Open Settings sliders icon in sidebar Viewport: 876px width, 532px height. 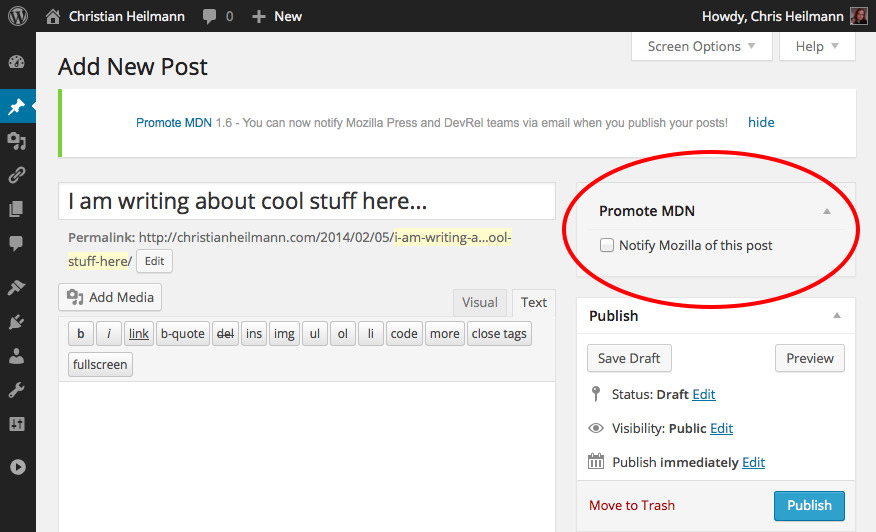17,424
